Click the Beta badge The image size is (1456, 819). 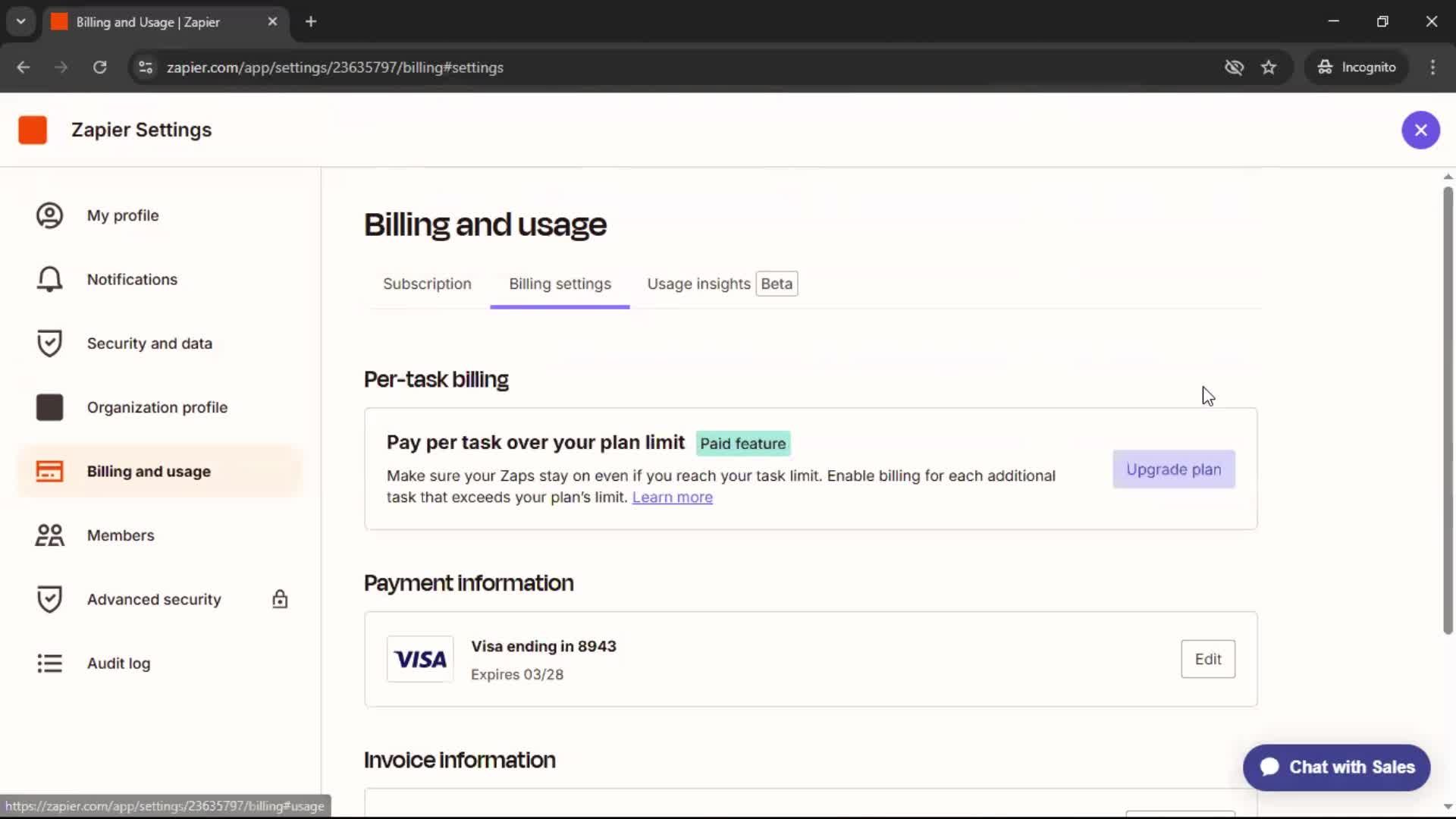point(777,284)
